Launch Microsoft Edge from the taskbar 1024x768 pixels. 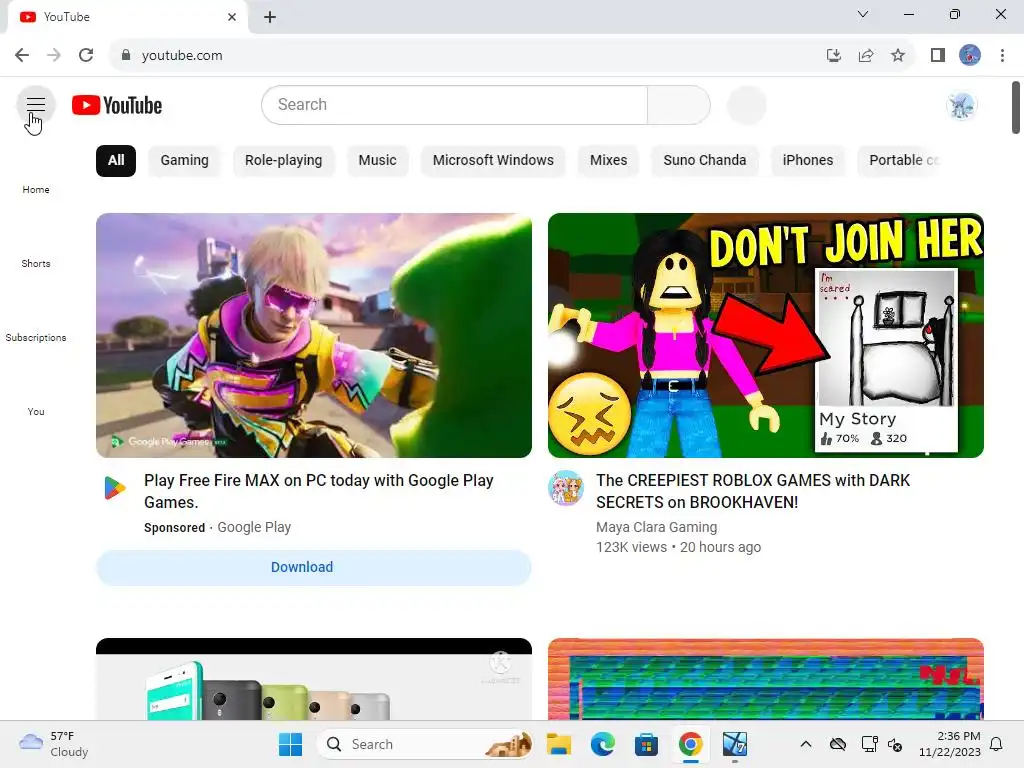point(603,744)
